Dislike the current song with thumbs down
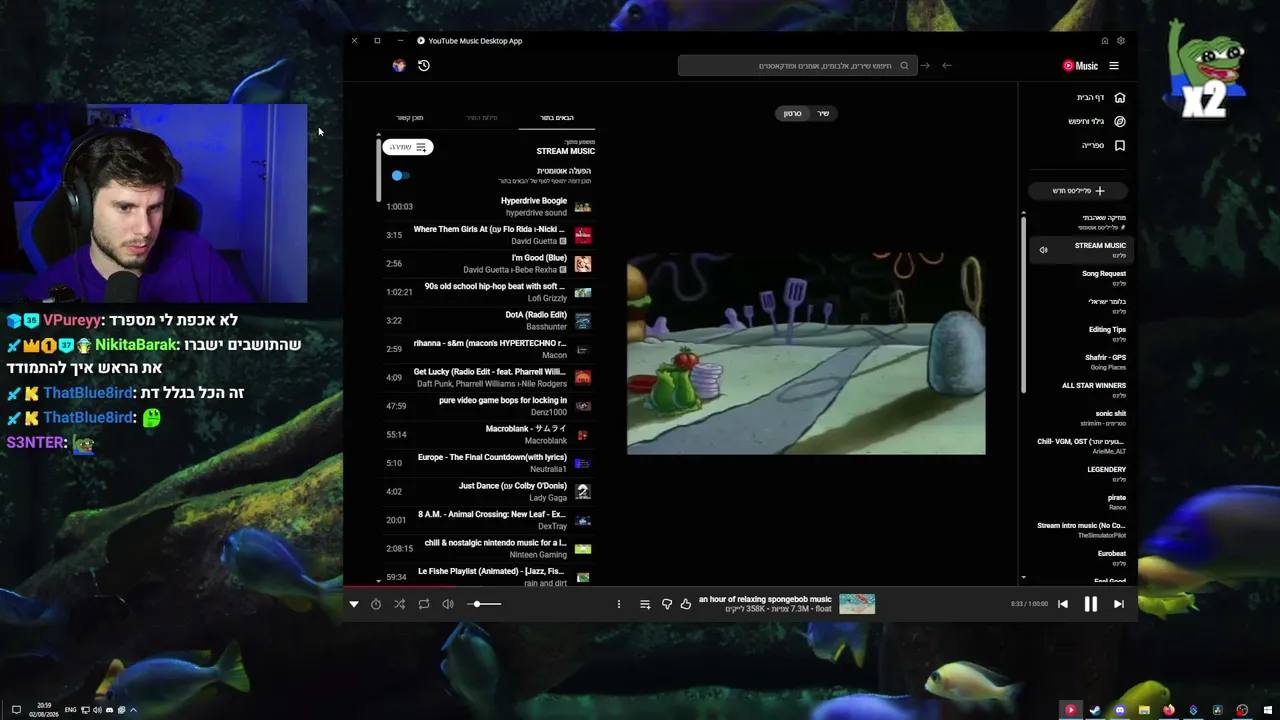This screenshot has height=720, width=1280. pyautogui.click(x=667, y=604)
